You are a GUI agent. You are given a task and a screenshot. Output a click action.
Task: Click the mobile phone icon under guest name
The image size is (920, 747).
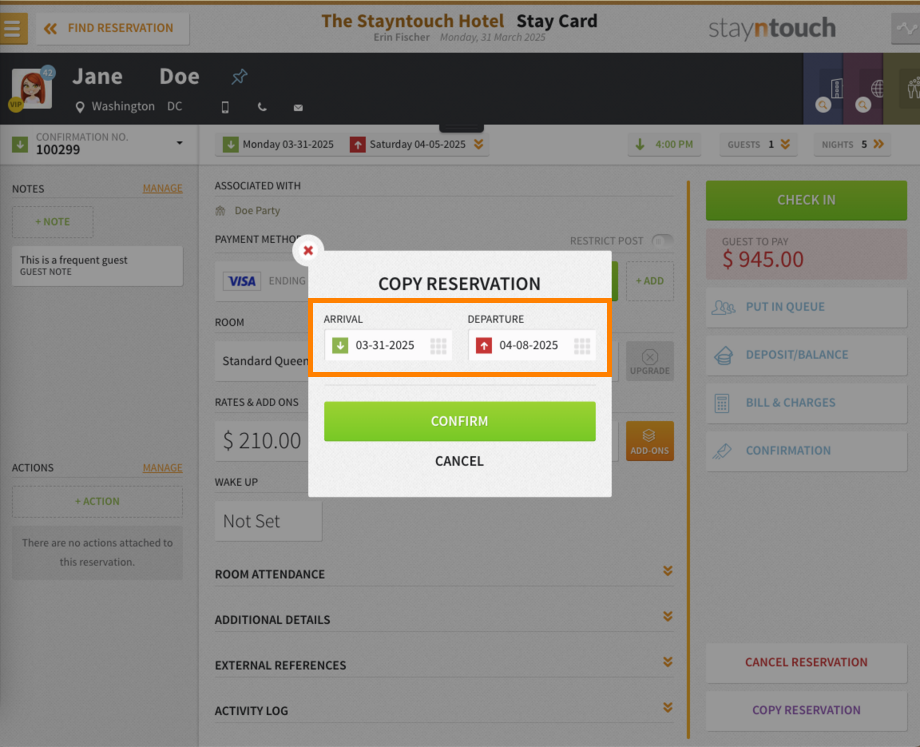point(225,107)
